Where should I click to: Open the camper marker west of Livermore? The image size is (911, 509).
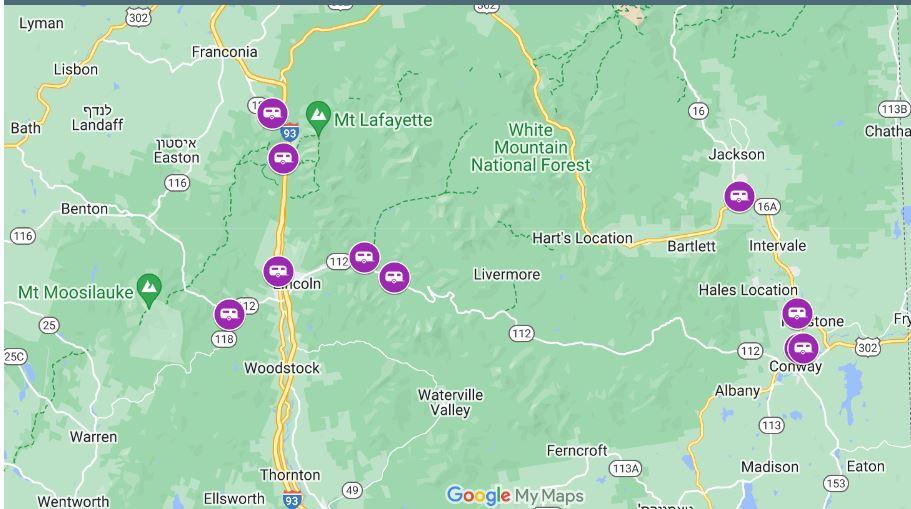394,278
